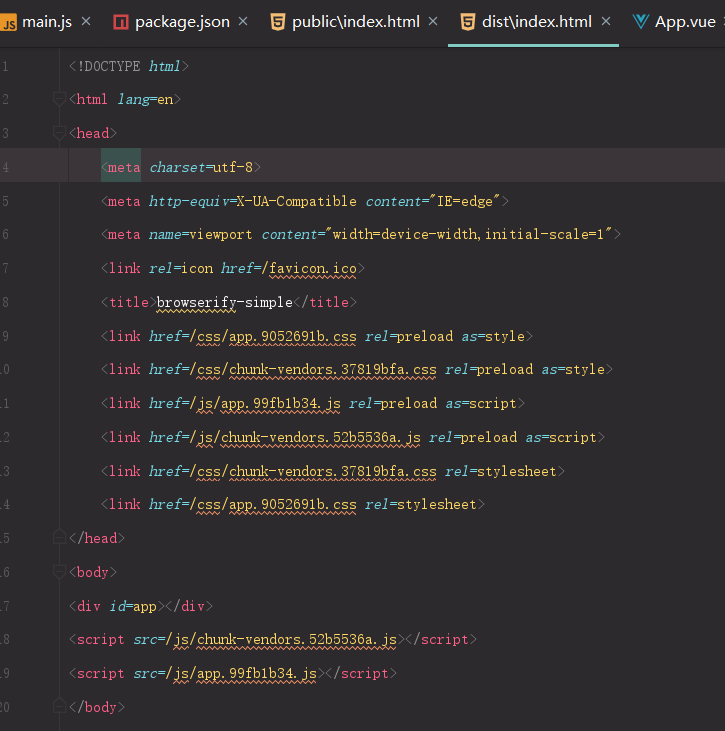This screenshot has width=725, height=731.
Task: Switch to the package.json tab
Action: click(x=182, y=22)
